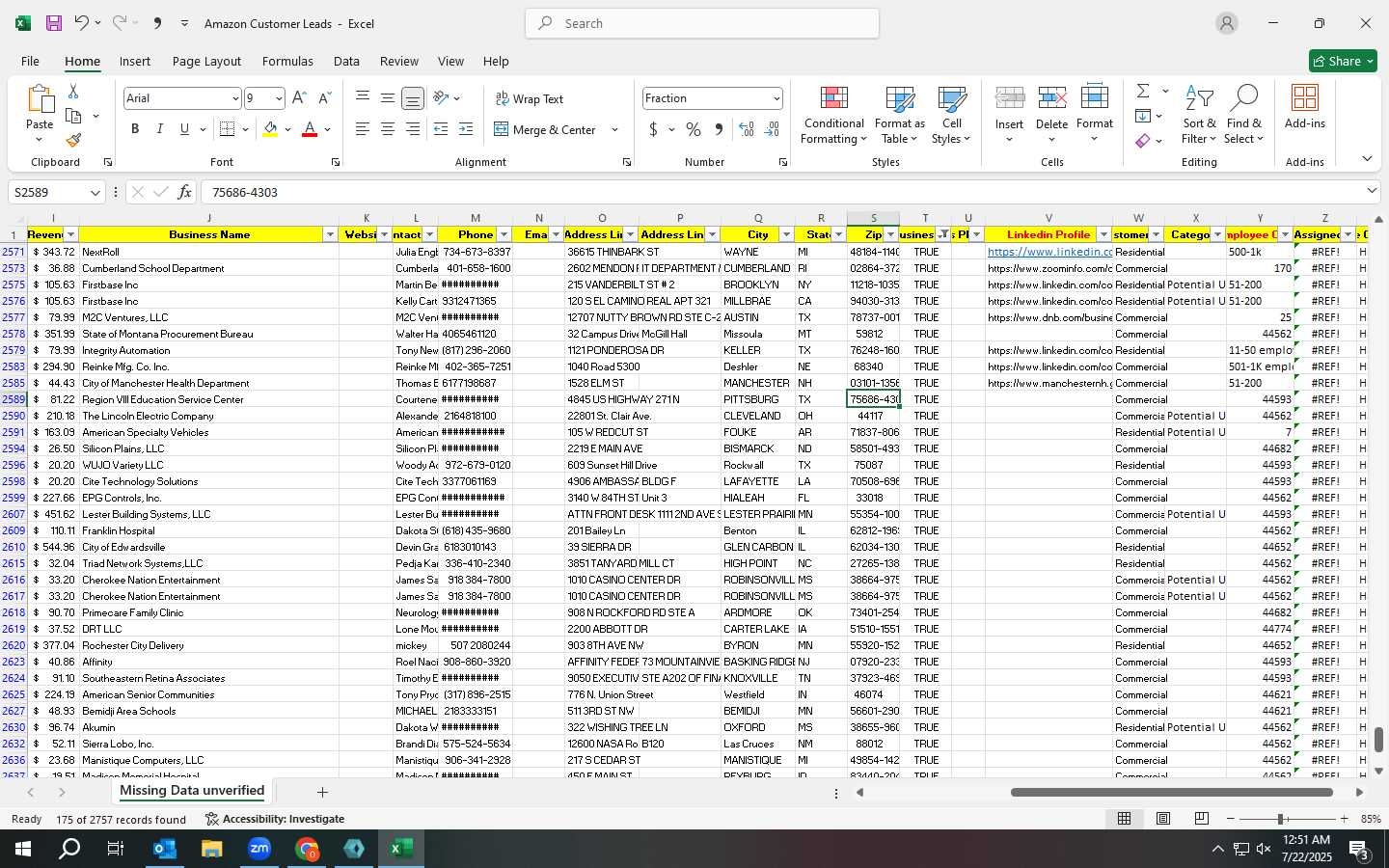Open the Zip column filter
The height and width of the screenshot is (868, 1389).
pos(890,234)
